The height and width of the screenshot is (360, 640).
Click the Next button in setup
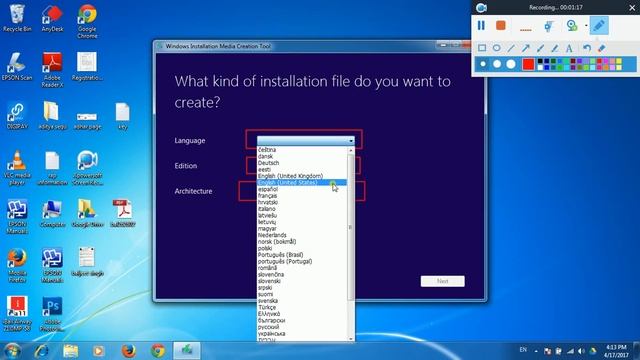click(x=442, y=281)
